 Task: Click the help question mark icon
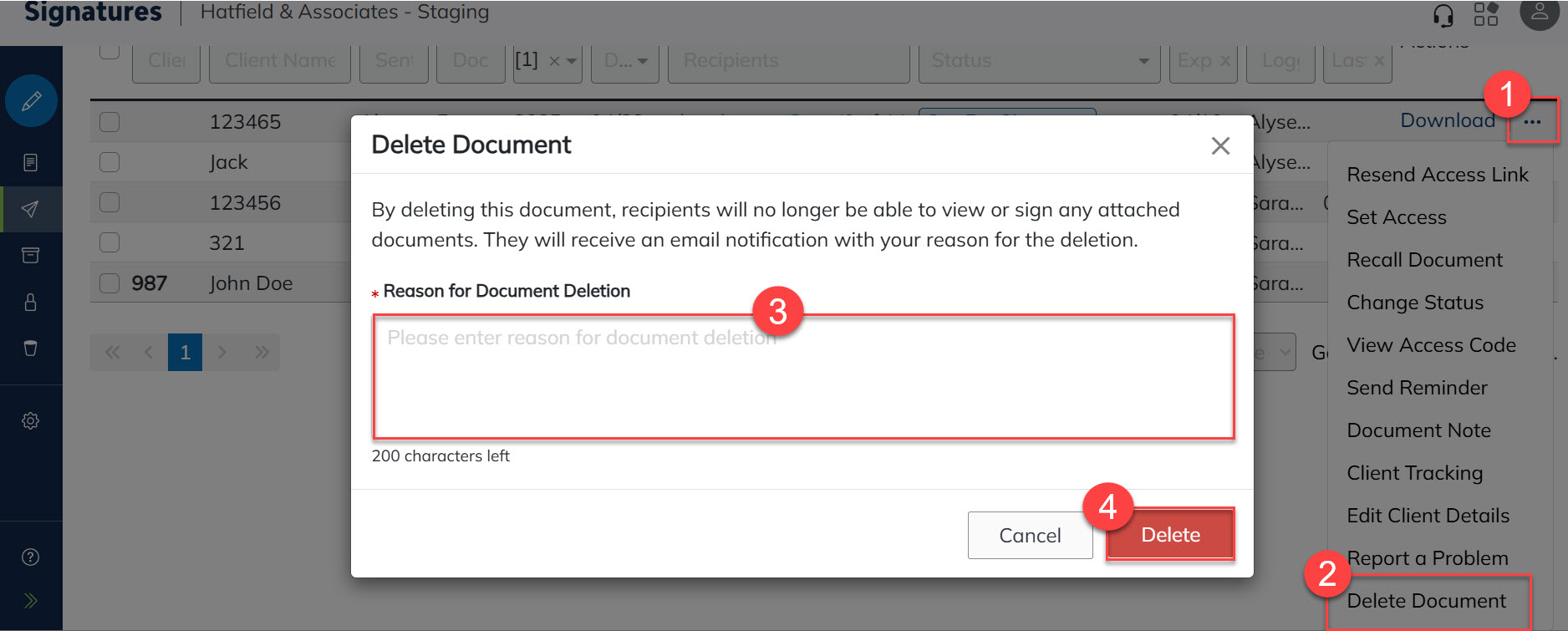[30, 557]
